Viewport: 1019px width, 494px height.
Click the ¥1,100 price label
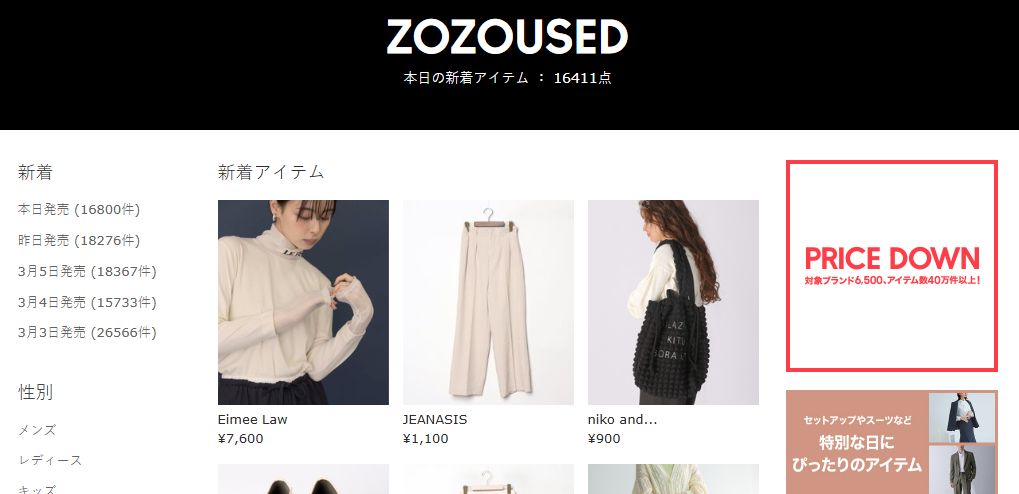click(426, 439)
